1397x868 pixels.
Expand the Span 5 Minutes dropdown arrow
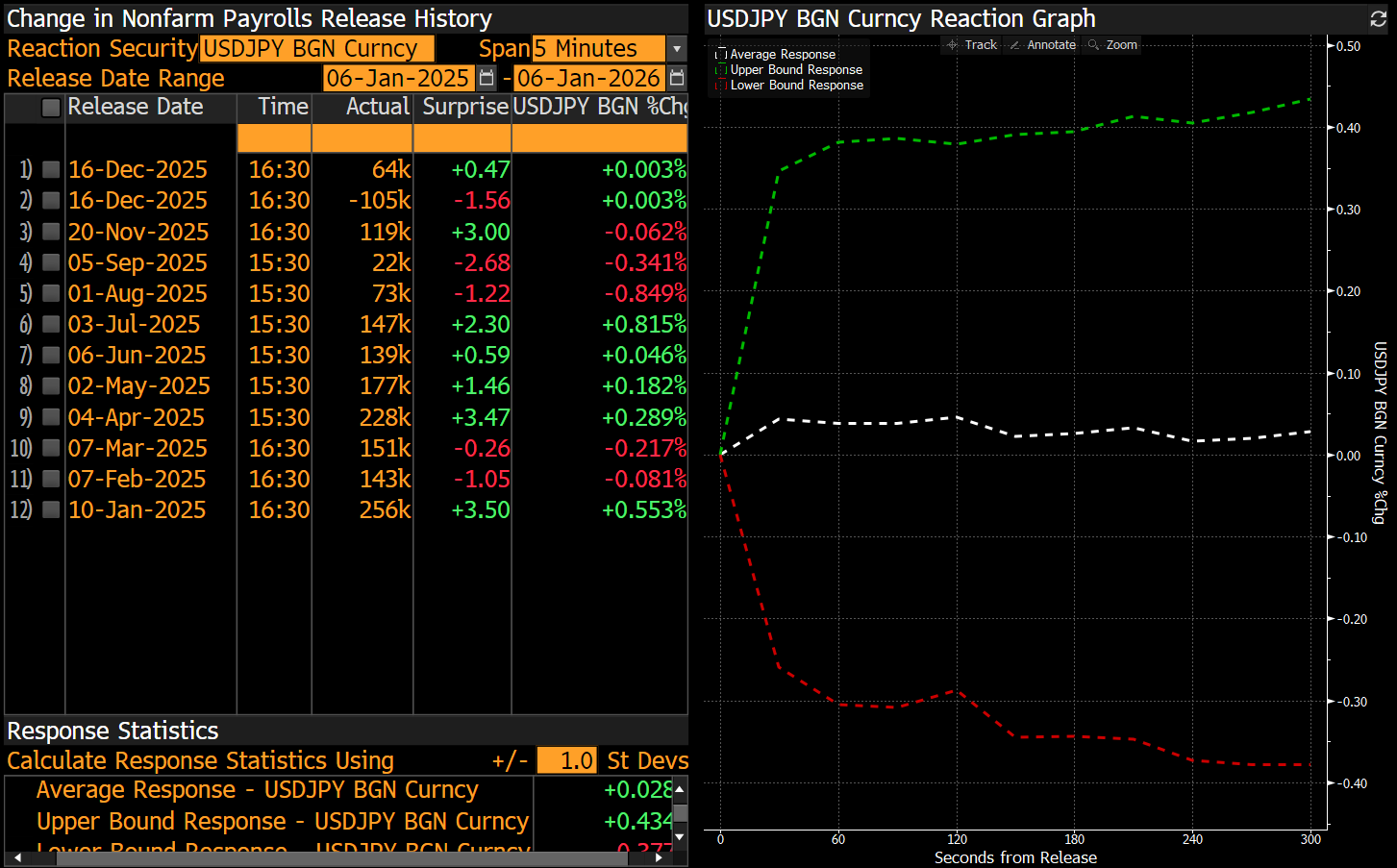[x=677, y=49]
